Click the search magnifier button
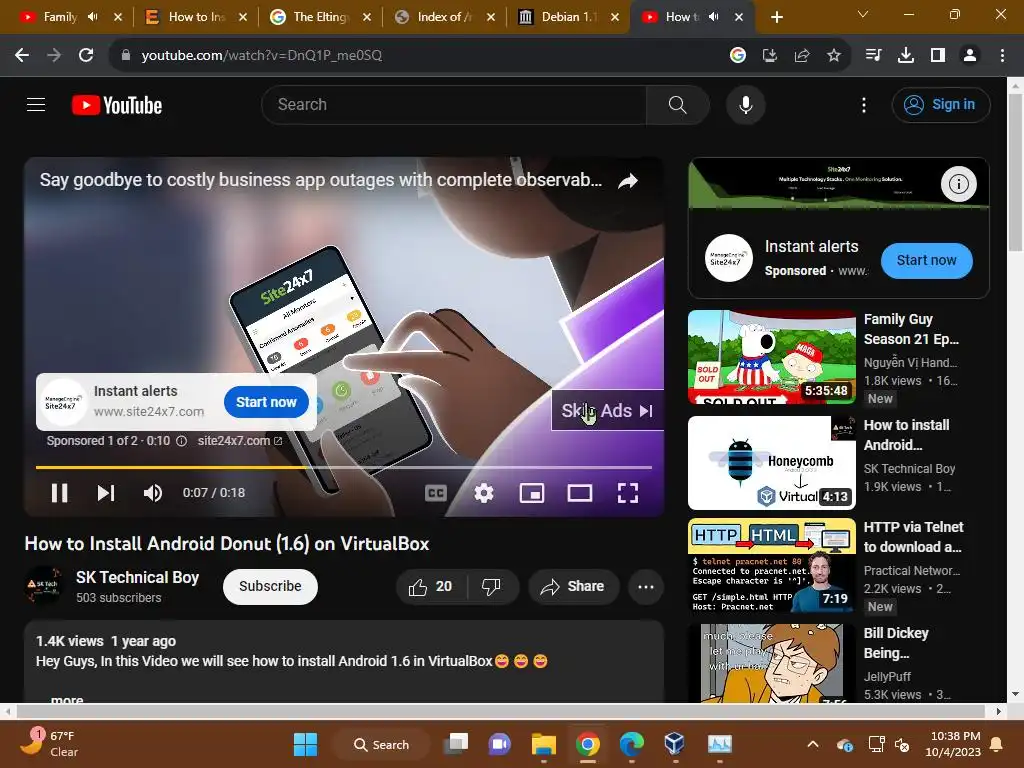The height and width of the screenshot is (768, 1024). click(677, 104)
